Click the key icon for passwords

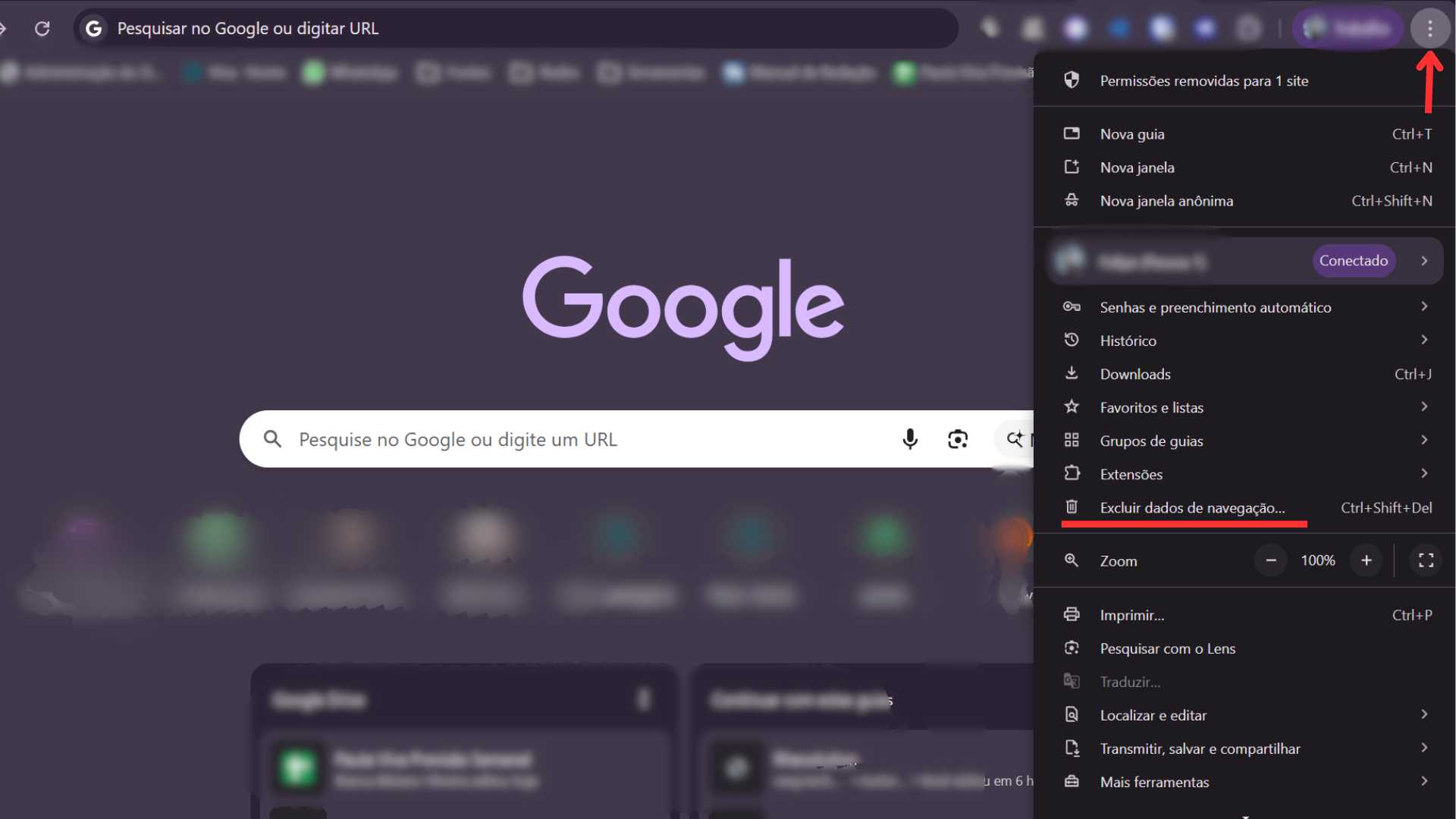[x=1072, y=307]
